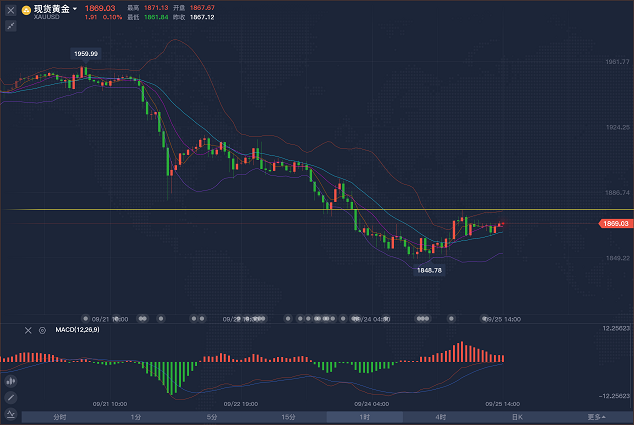This screenshot has height=425, width=634.
Task: Close the chart with the top-left X icon
Action: tap(11, 11)
